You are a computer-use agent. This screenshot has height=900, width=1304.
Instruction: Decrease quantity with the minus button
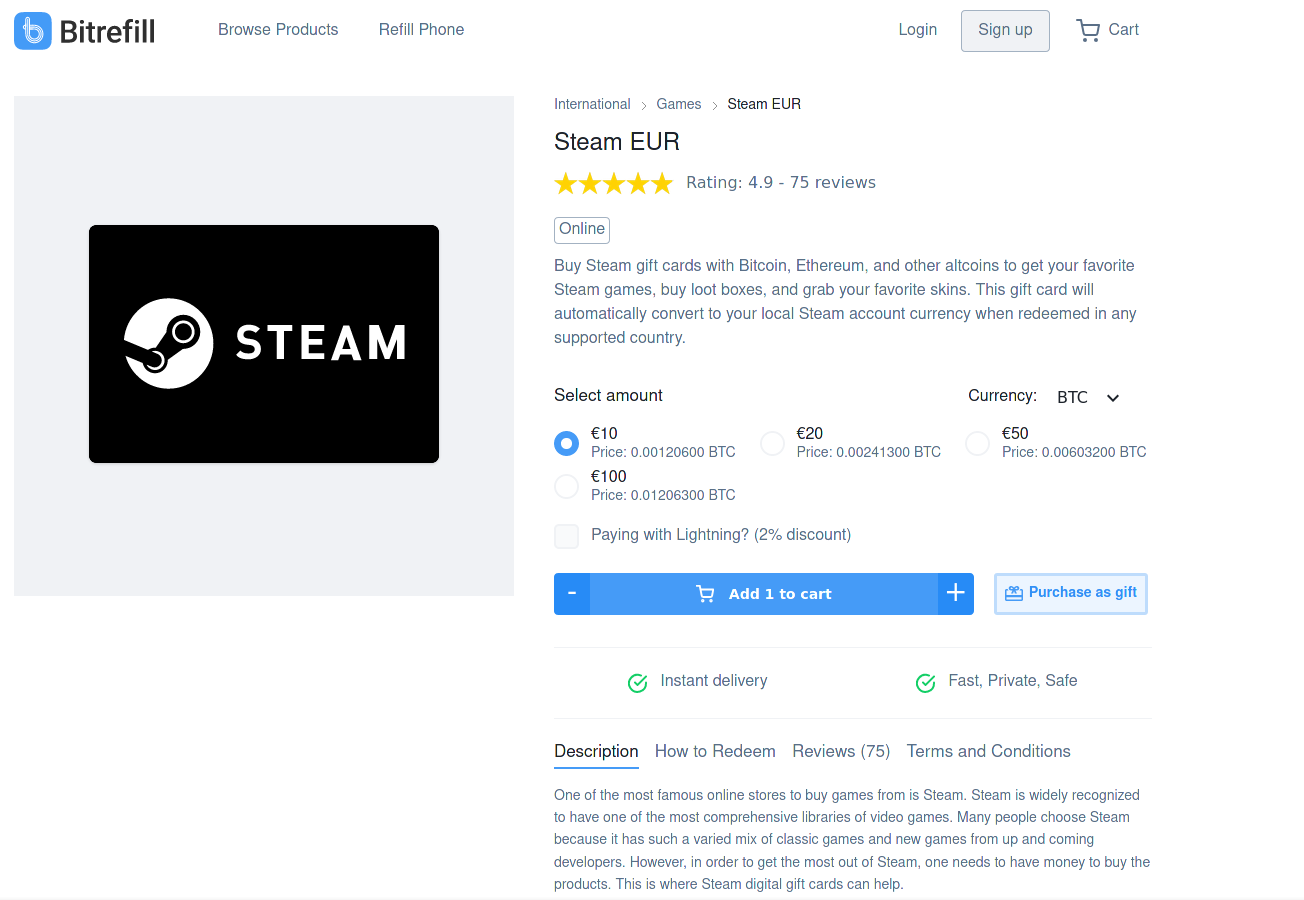point(572,594)
